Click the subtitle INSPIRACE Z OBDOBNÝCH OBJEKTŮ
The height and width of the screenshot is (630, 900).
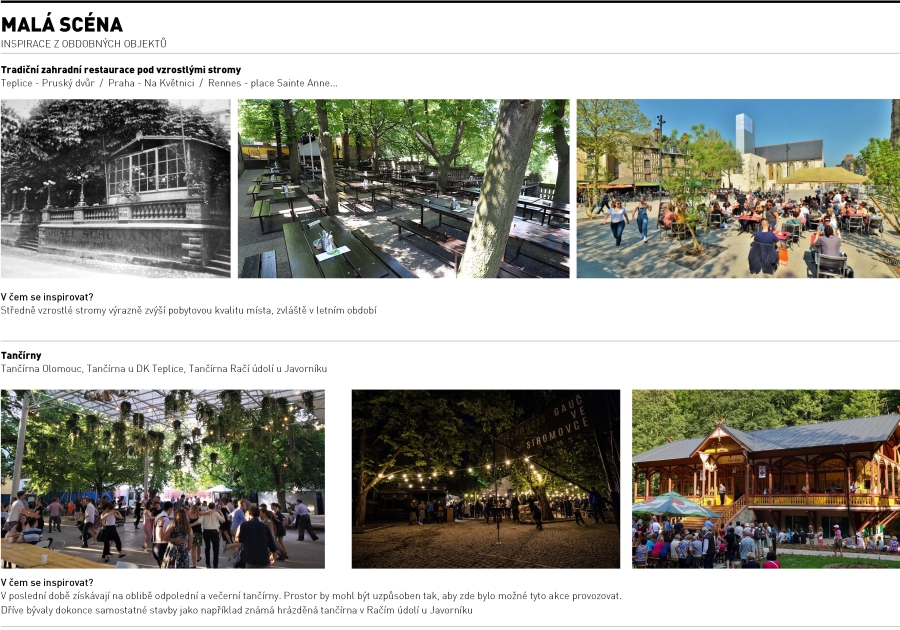[84, 44]
